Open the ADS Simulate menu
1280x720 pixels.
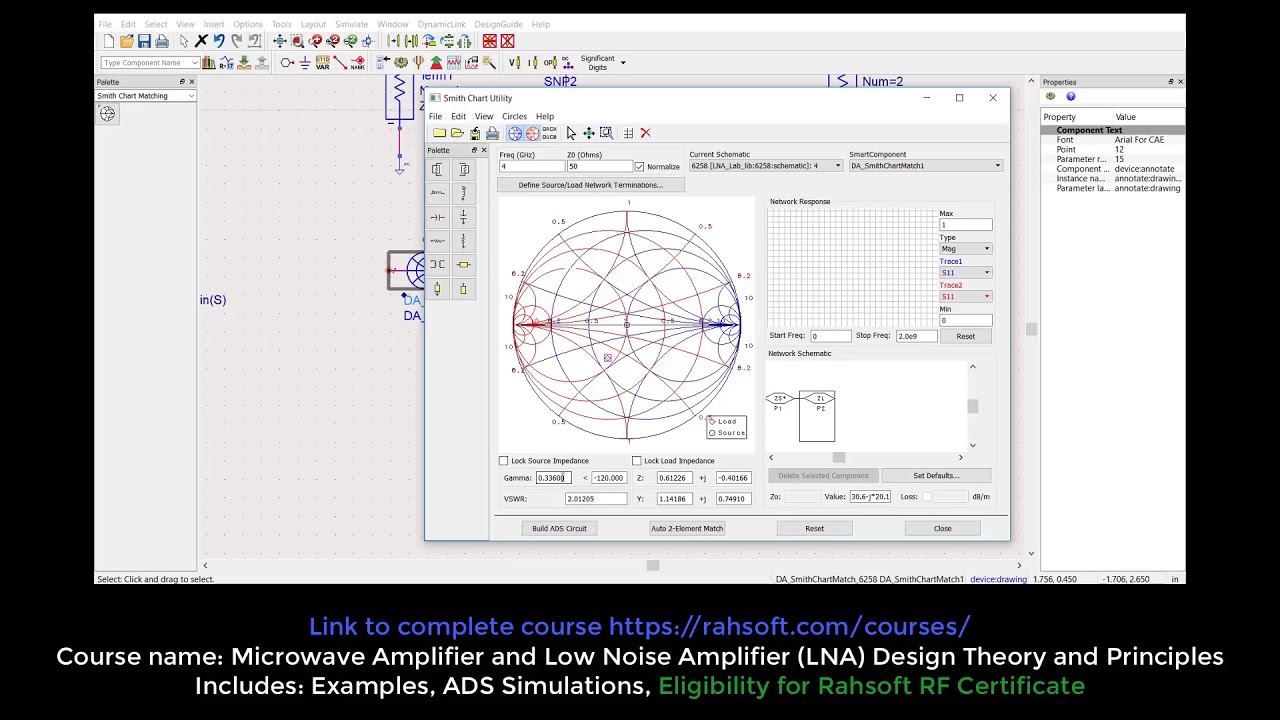(352, 24)
